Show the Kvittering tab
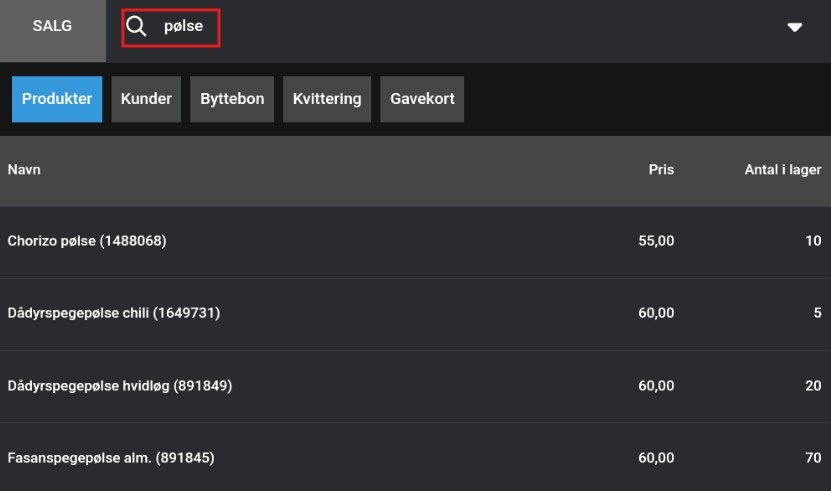 tap(327, 99)
